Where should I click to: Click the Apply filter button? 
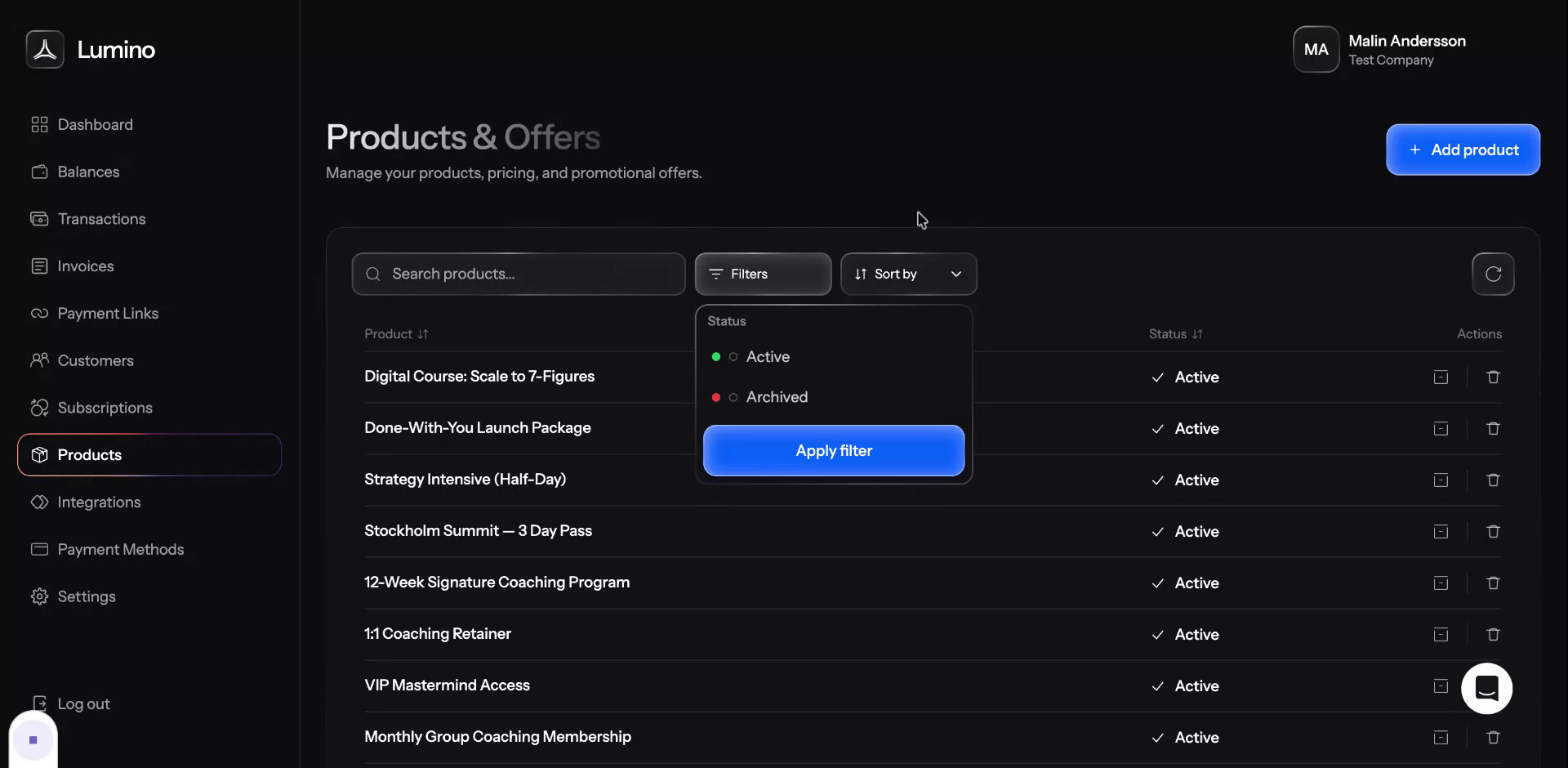click(834, 451)
